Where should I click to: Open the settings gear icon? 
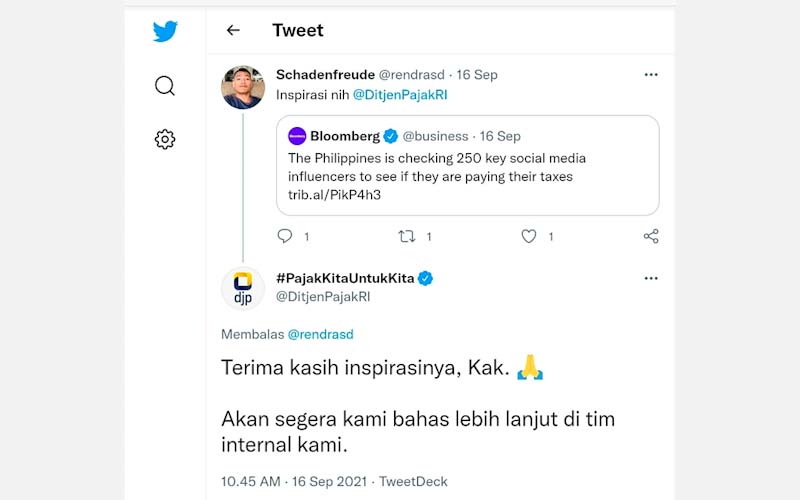point(165,140)
